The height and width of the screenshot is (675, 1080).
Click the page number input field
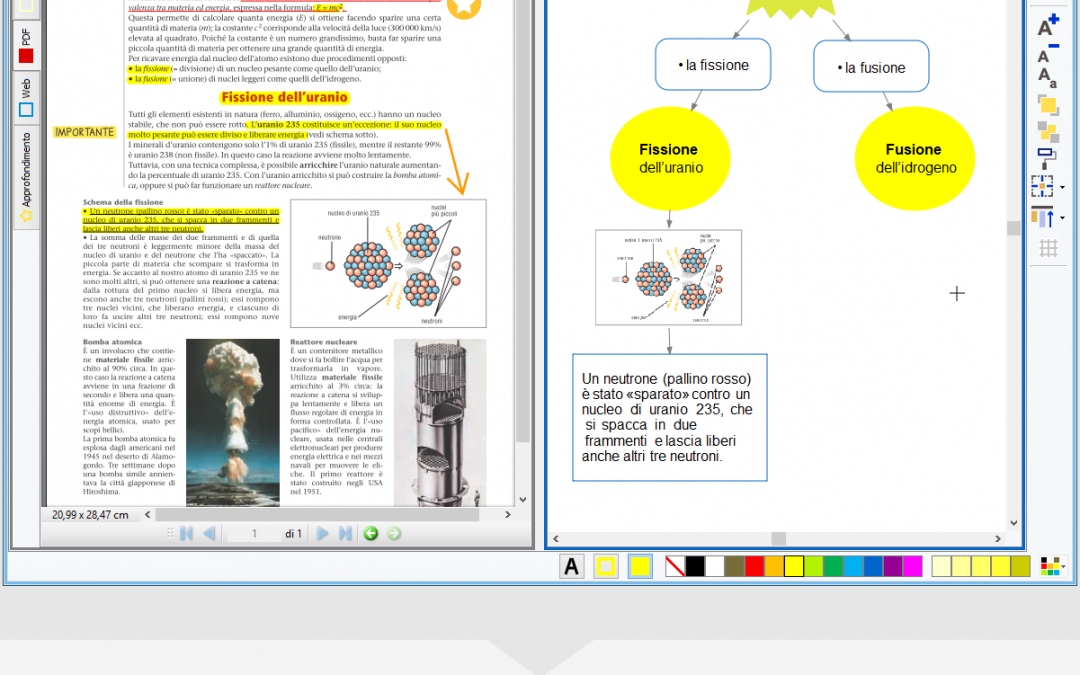[255, 534]
